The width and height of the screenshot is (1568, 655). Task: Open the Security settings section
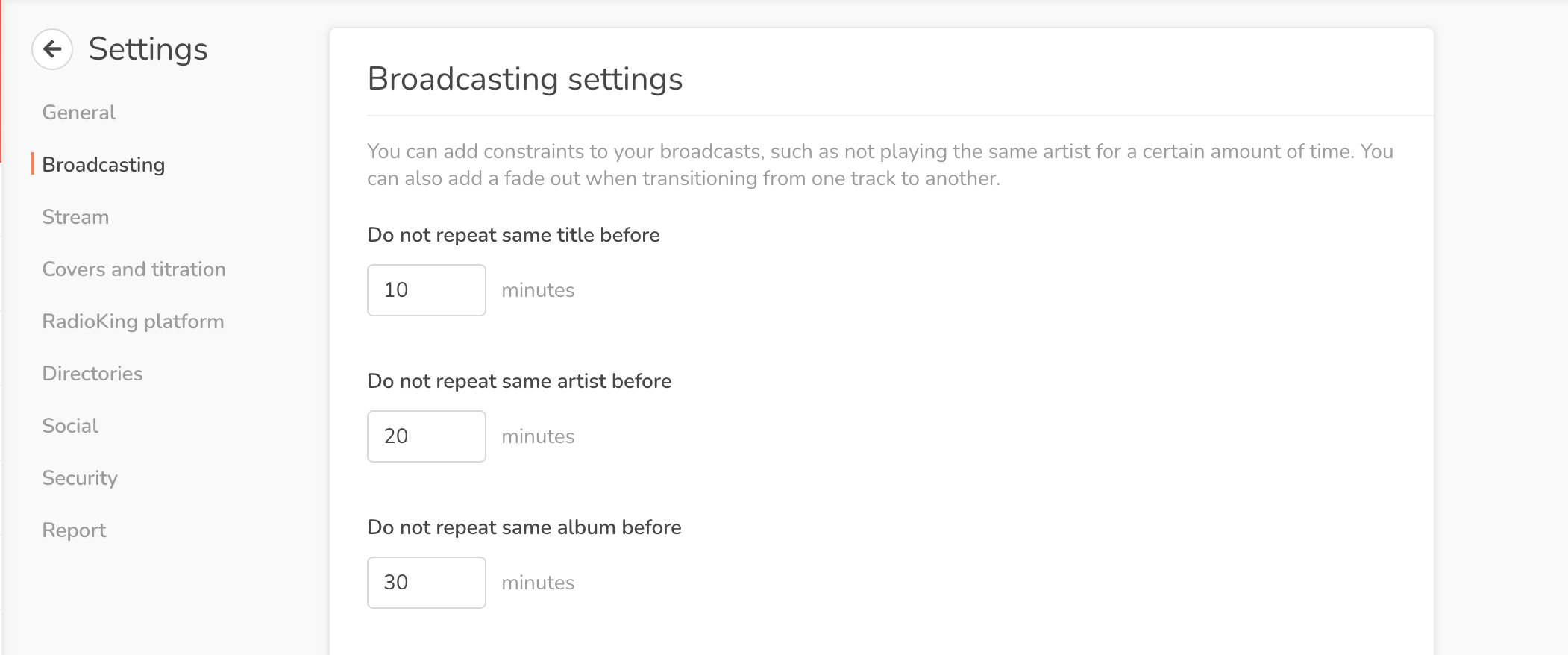80,478
